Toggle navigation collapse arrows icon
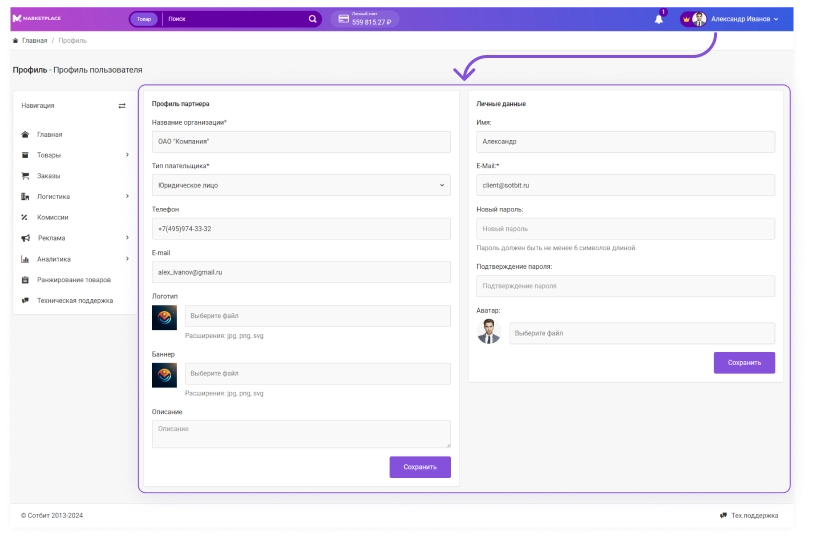This screenshot has height=538, width=815. pyautogui.click(x=122, y=106)
